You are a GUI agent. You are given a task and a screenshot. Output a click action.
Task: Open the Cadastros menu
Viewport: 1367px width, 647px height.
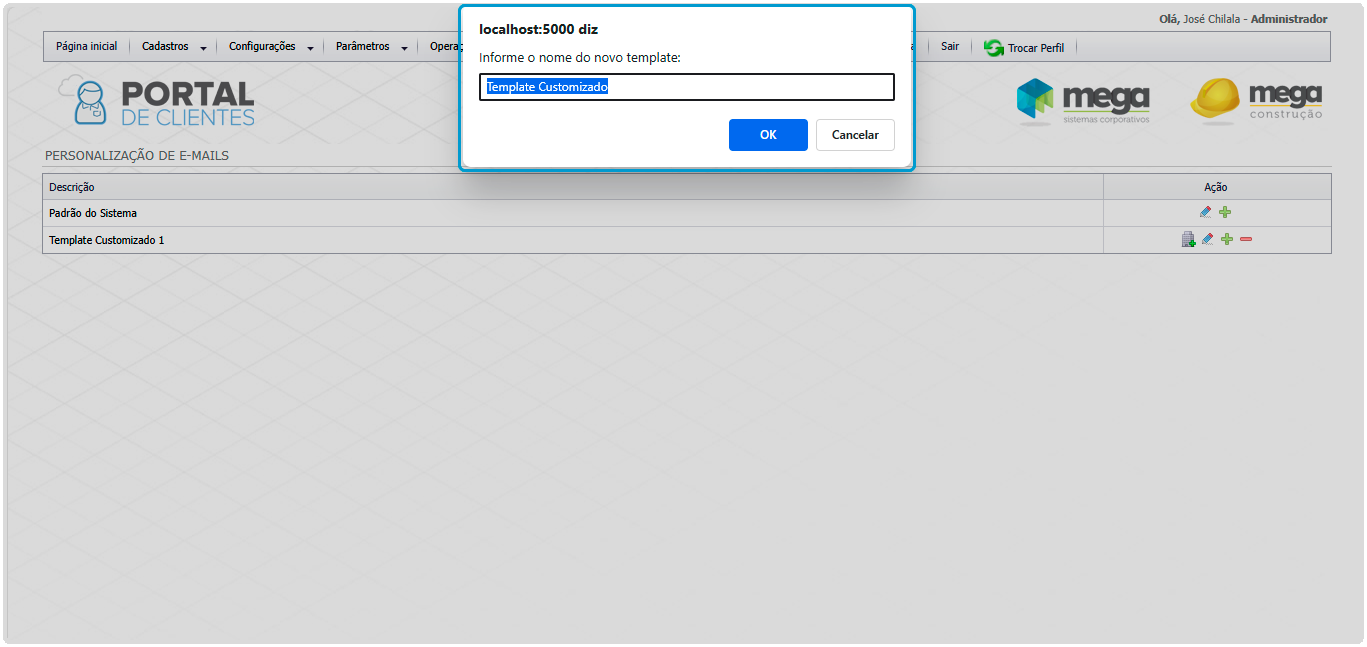click(x=165, y=46)
